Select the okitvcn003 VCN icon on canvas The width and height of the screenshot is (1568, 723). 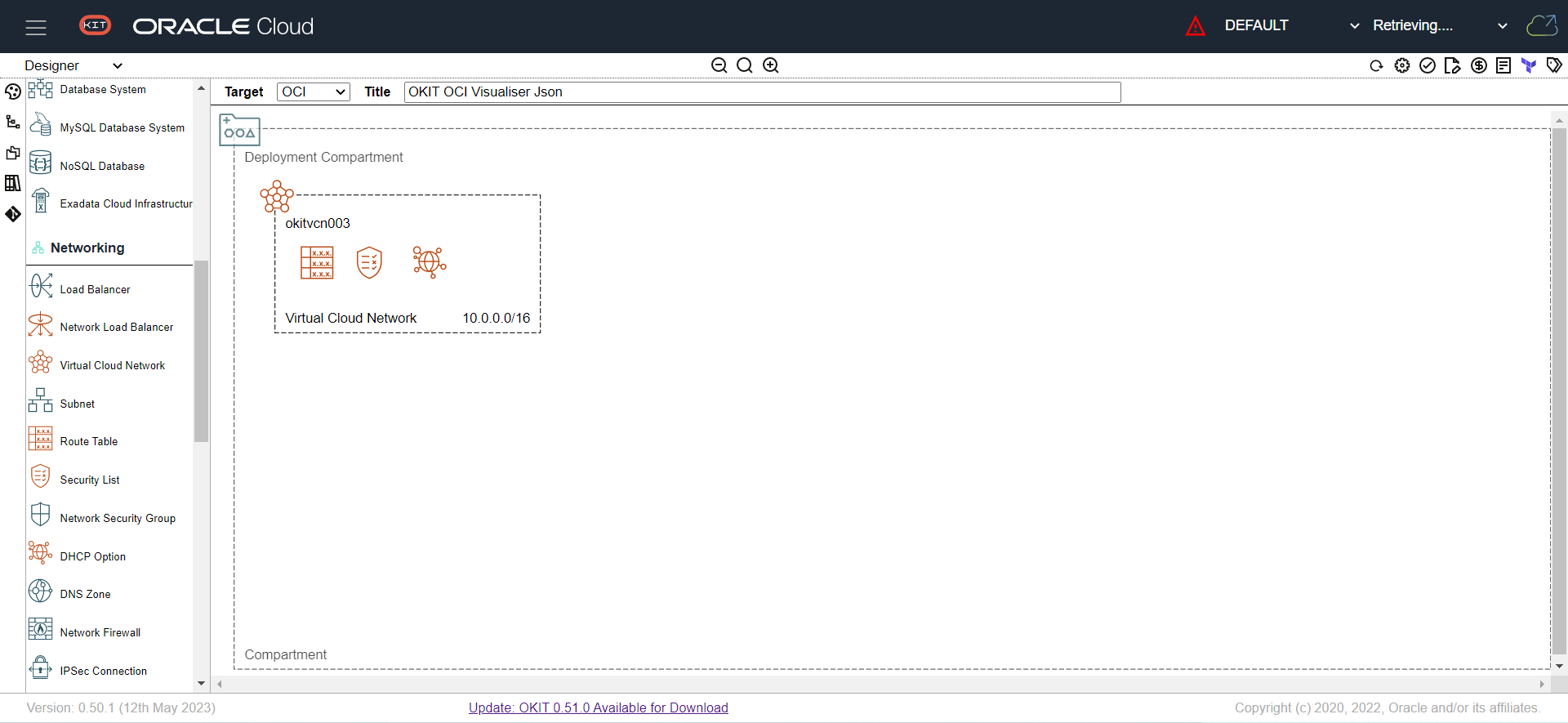pos(277,196)
